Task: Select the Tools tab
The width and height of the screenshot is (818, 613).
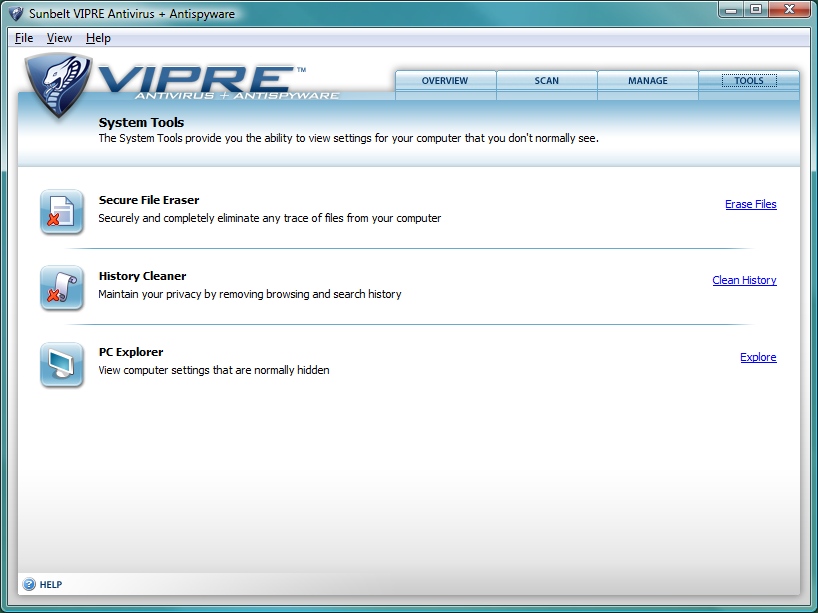Action: coord(748,81)
